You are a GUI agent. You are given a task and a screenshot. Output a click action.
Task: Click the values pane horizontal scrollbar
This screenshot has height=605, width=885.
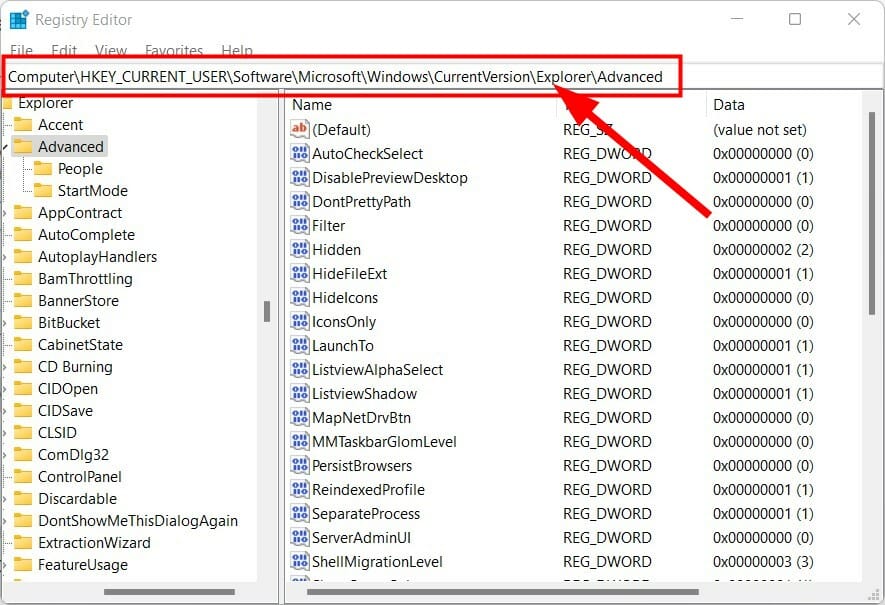click(x=502, y=592)
